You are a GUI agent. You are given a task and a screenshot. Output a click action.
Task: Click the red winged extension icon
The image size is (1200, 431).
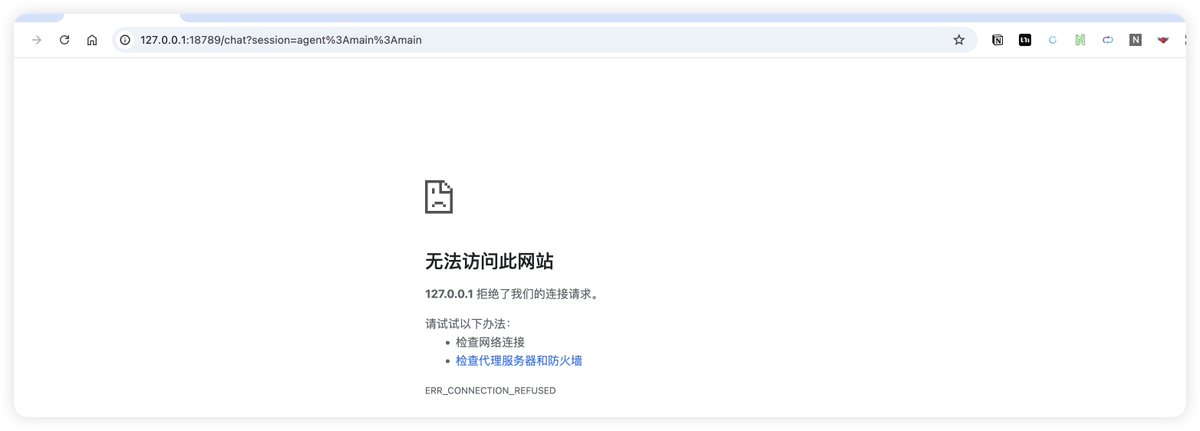[1163, 40]
